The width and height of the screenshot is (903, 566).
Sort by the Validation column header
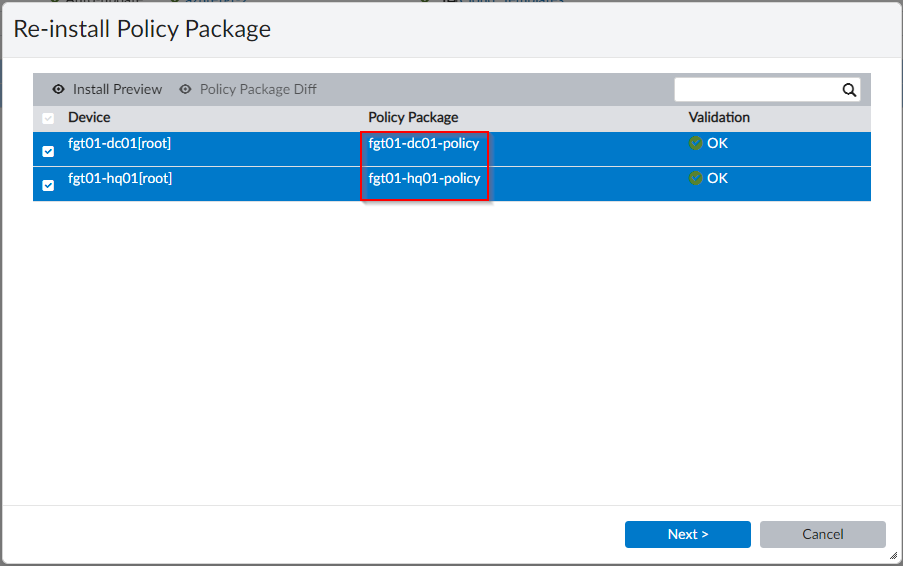pos(718,118)
